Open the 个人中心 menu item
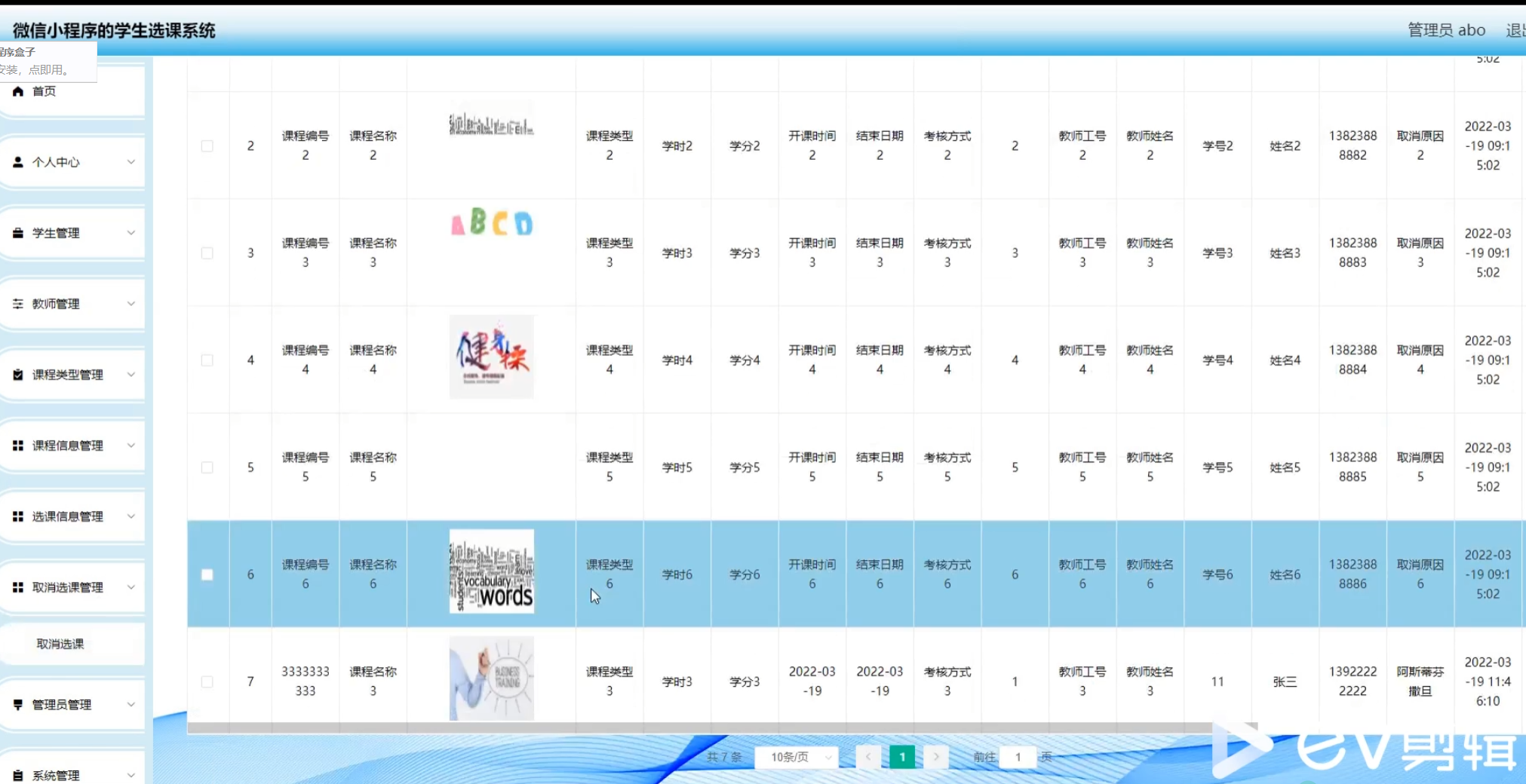This screenshot has width=1526, height=784. tap(72, 162)
